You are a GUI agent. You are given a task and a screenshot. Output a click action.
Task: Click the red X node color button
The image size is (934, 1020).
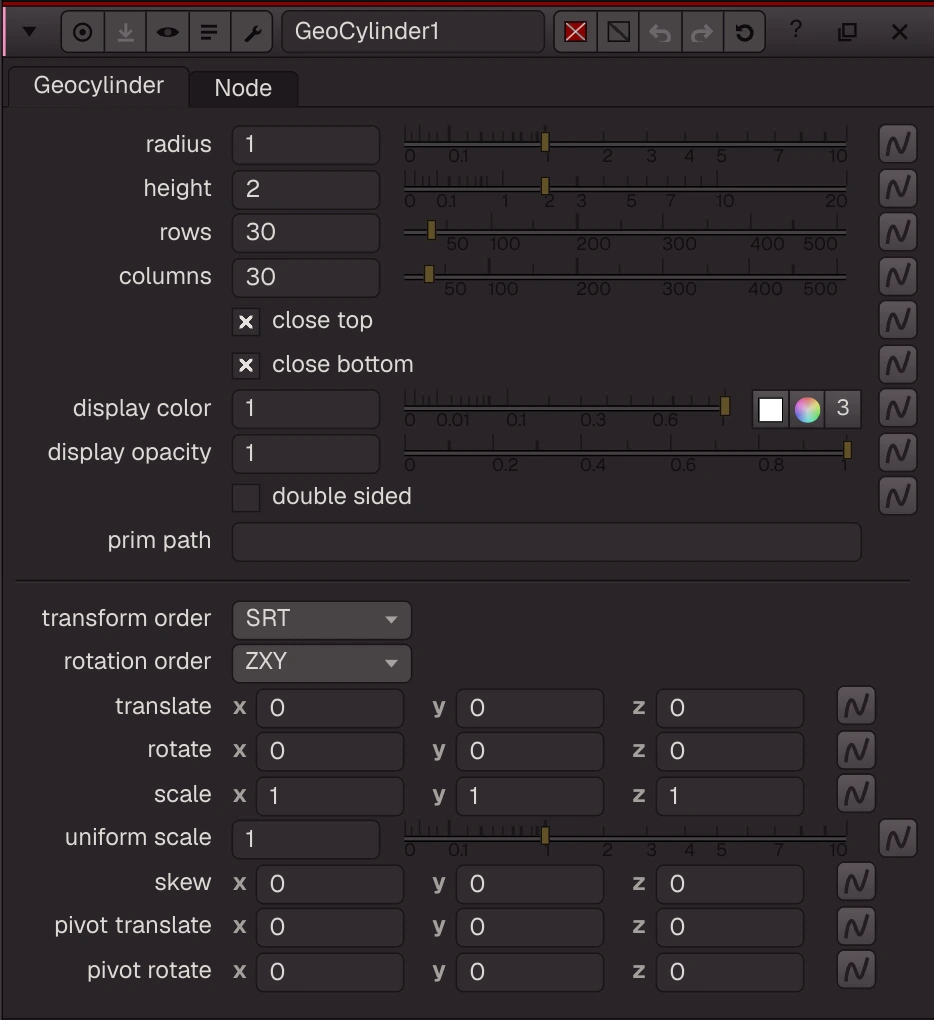tap(576, 31)
